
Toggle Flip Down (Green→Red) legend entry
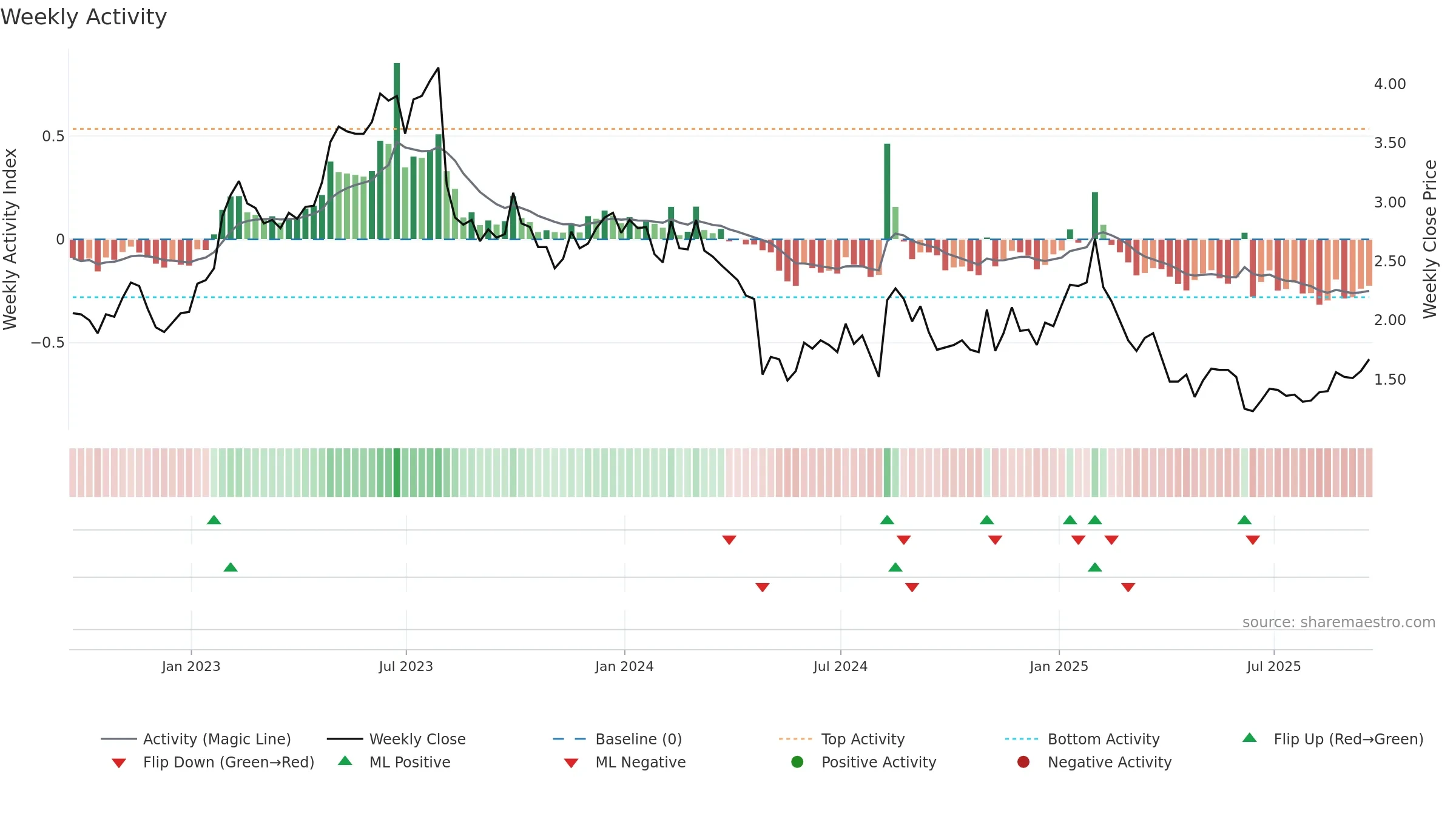[x=213, y=762]
